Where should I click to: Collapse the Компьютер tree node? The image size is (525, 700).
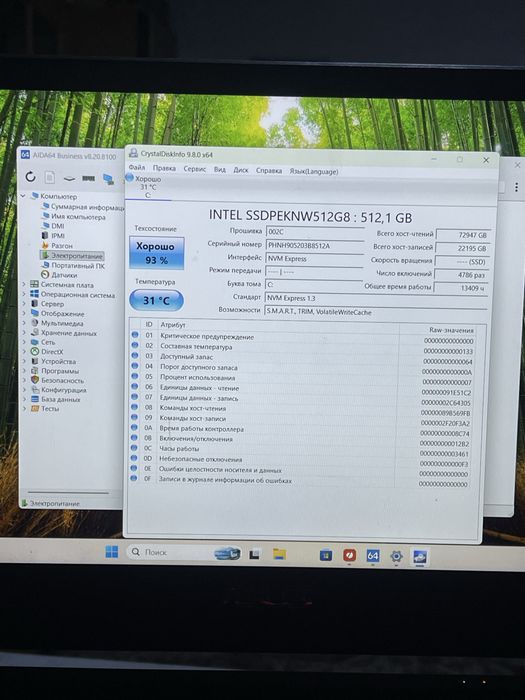pyautogui.click(x=23, y=196)
